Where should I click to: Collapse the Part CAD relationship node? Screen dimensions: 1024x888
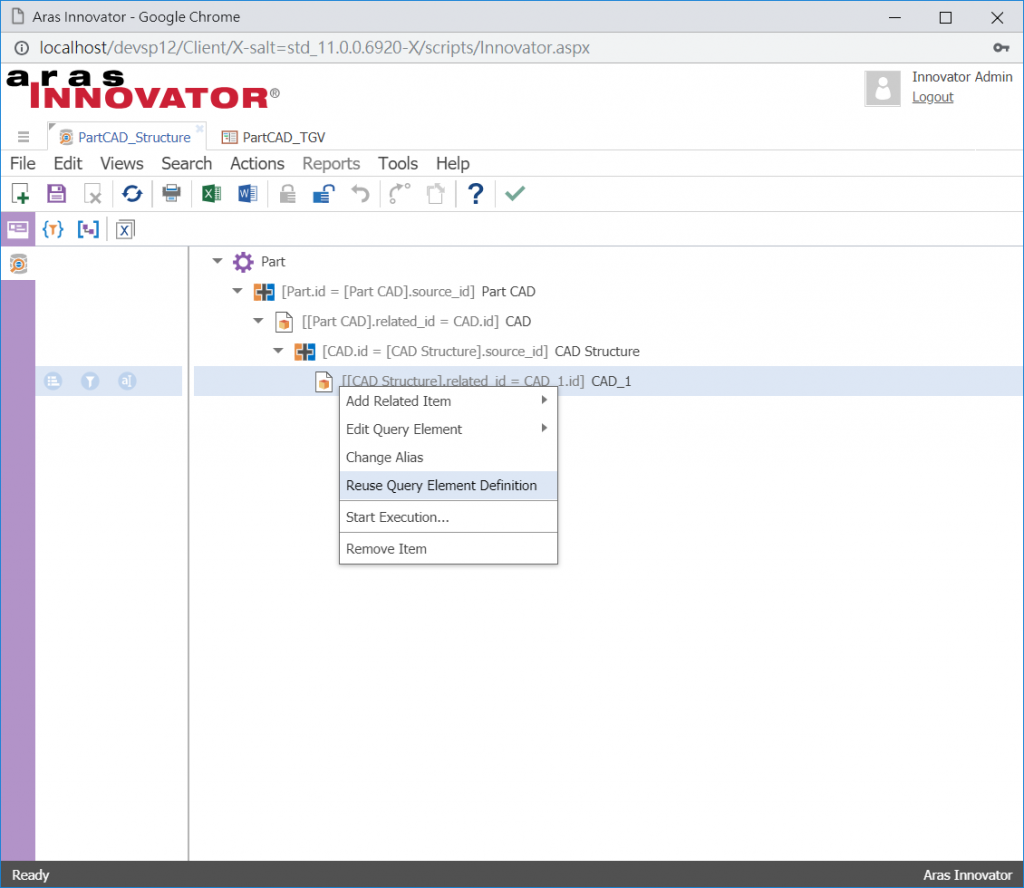point(238,291)
